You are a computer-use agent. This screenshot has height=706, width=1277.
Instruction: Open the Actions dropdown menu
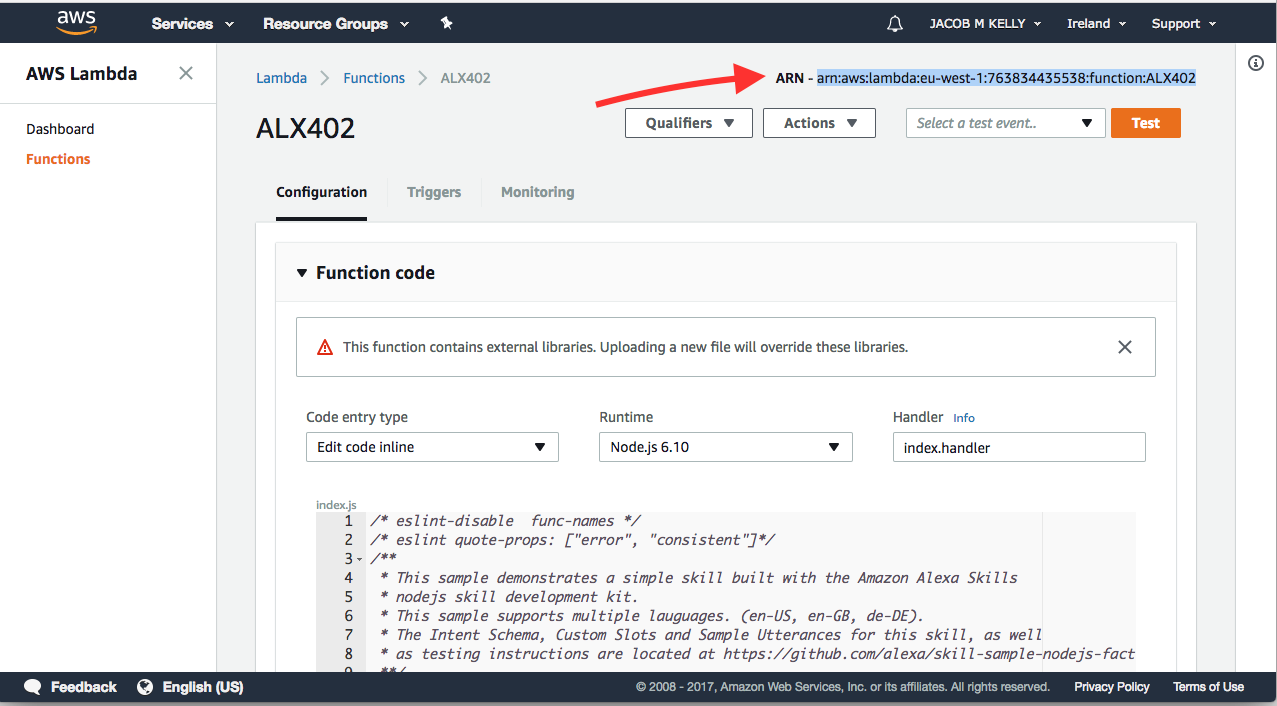click(819, 123)
